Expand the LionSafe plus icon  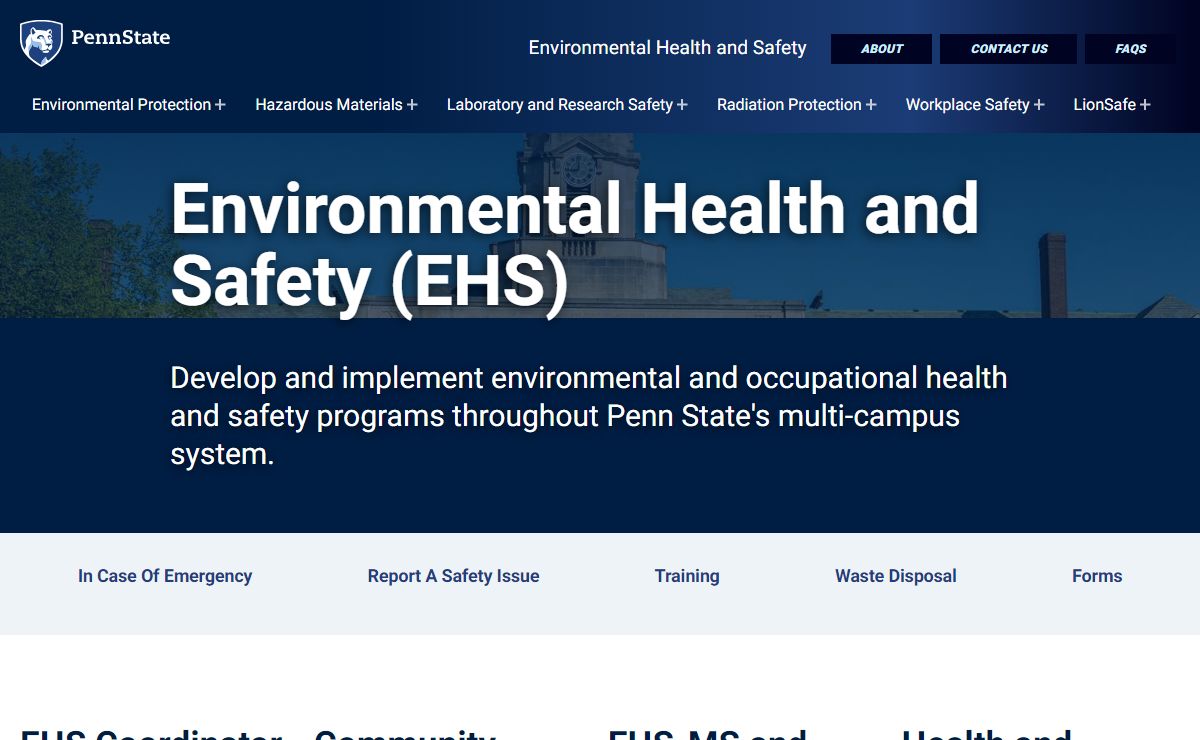(1145, 105)
